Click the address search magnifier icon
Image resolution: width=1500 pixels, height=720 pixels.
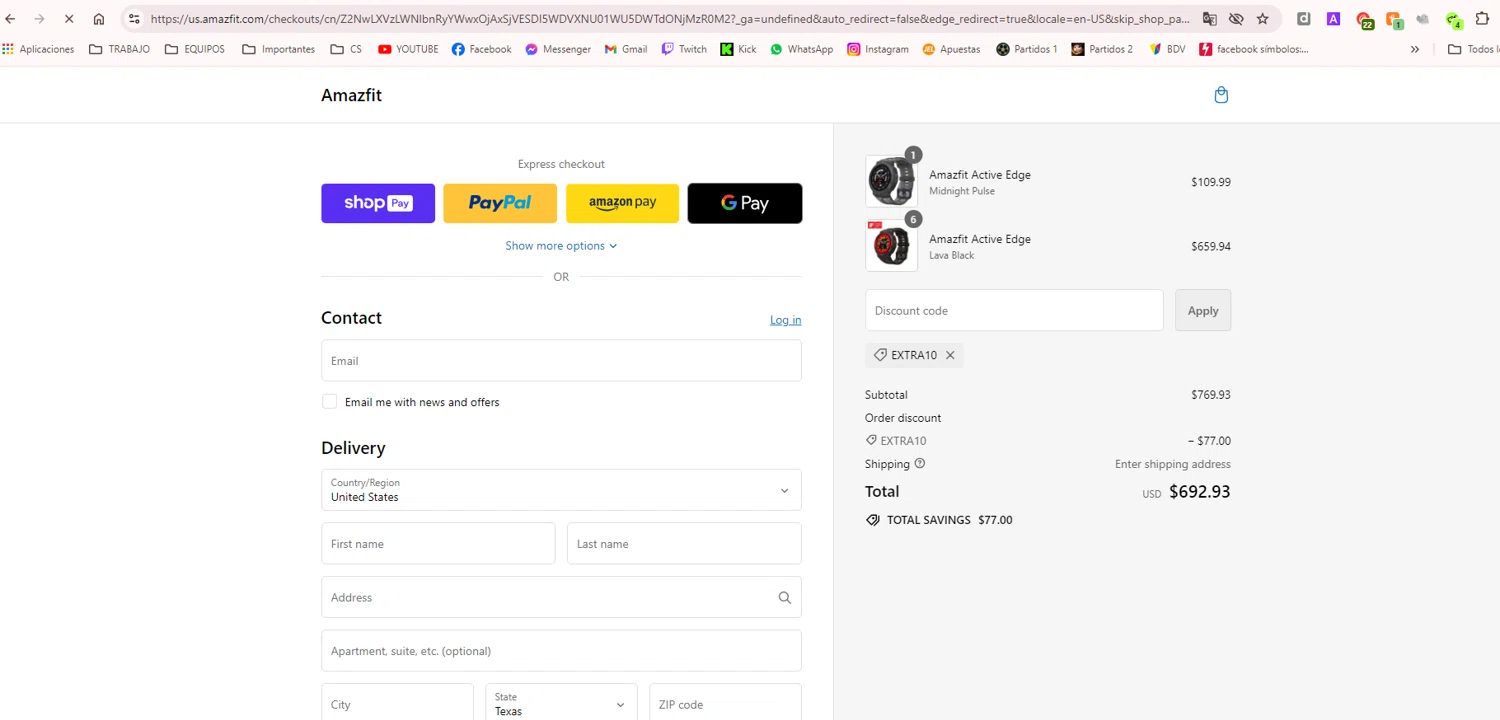[785, 598]
